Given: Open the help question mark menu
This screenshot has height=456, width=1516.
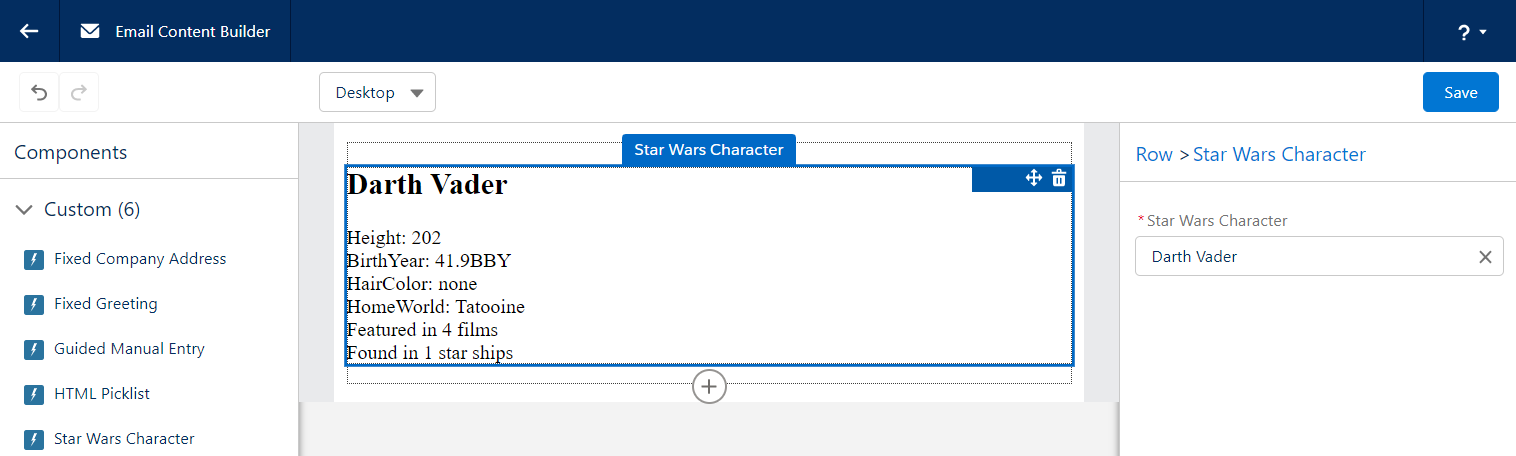Looking at the screenshot, I should (1471, 32).
